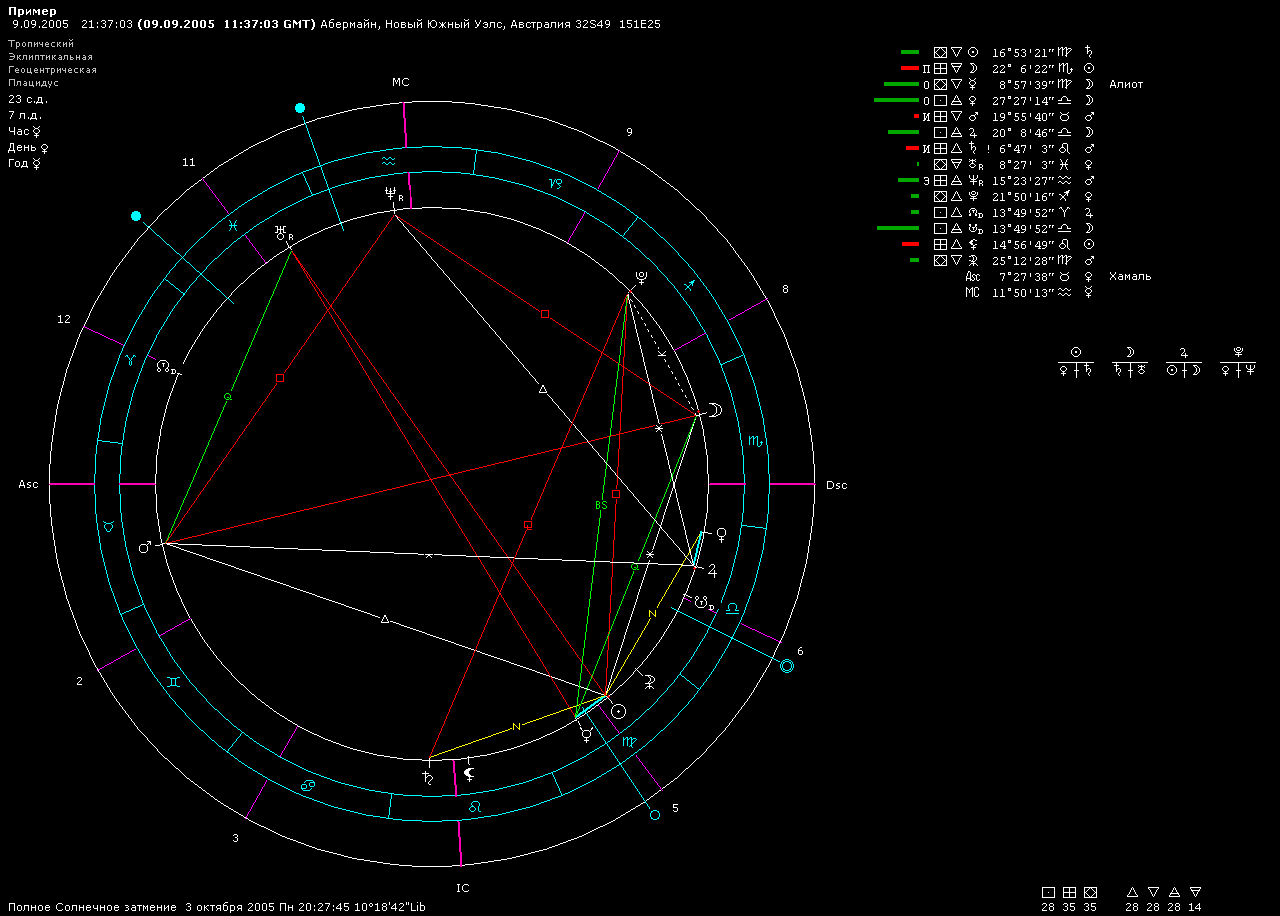Click the Venus glyph in the chart wheel
This screenshot has width=1280, height=916.
[720, 535]
